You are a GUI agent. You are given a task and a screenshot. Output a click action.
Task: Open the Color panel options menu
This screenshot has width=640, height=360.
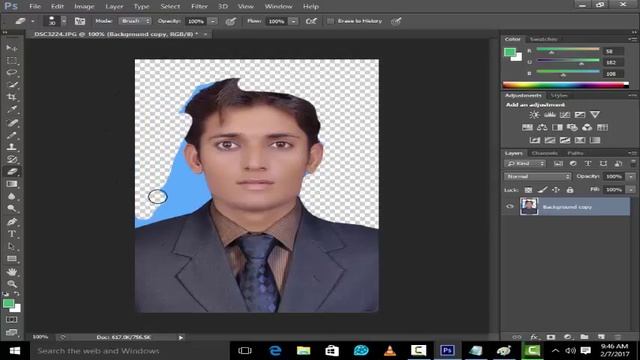(633, 39)
